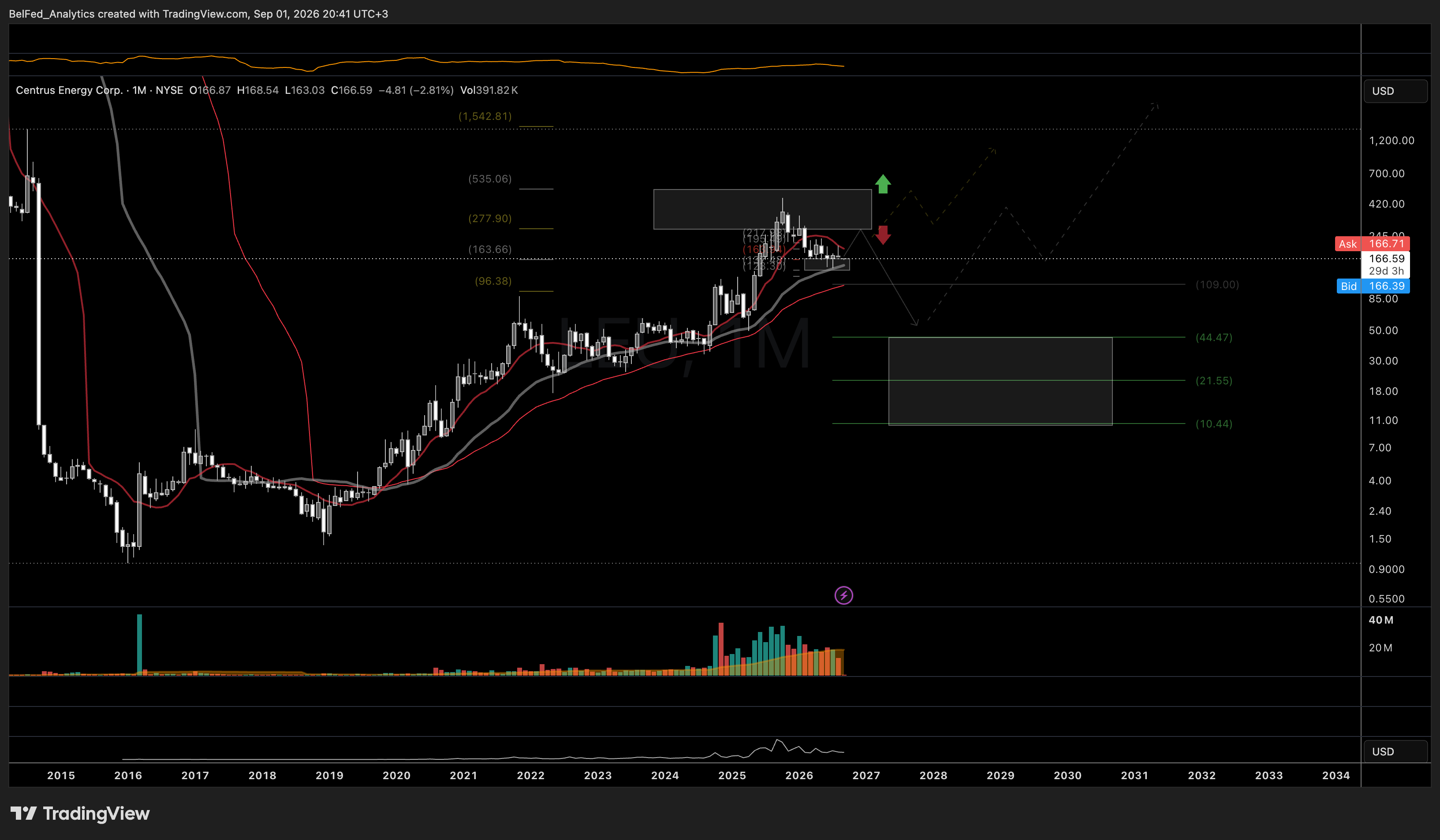This screenshot has height=840, width=1440.
Task: Click the 20 M volume scale label
Action: (x=1380, y=647)
